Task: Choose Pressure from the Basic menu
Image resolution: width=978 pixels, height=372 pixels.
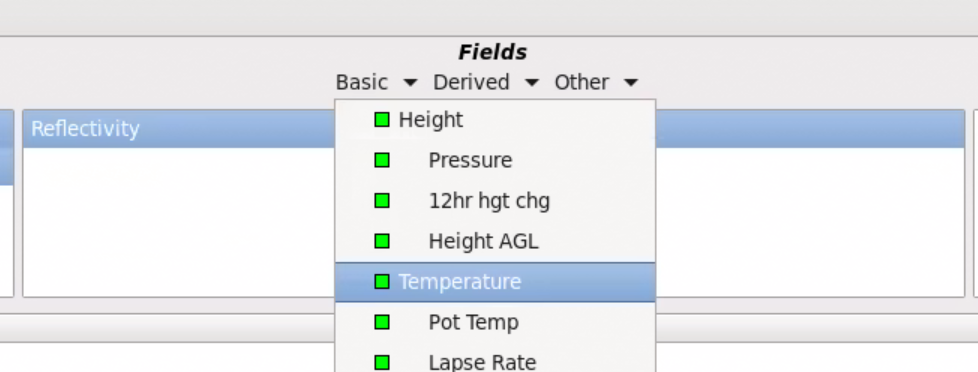Action: coord(495,160)
